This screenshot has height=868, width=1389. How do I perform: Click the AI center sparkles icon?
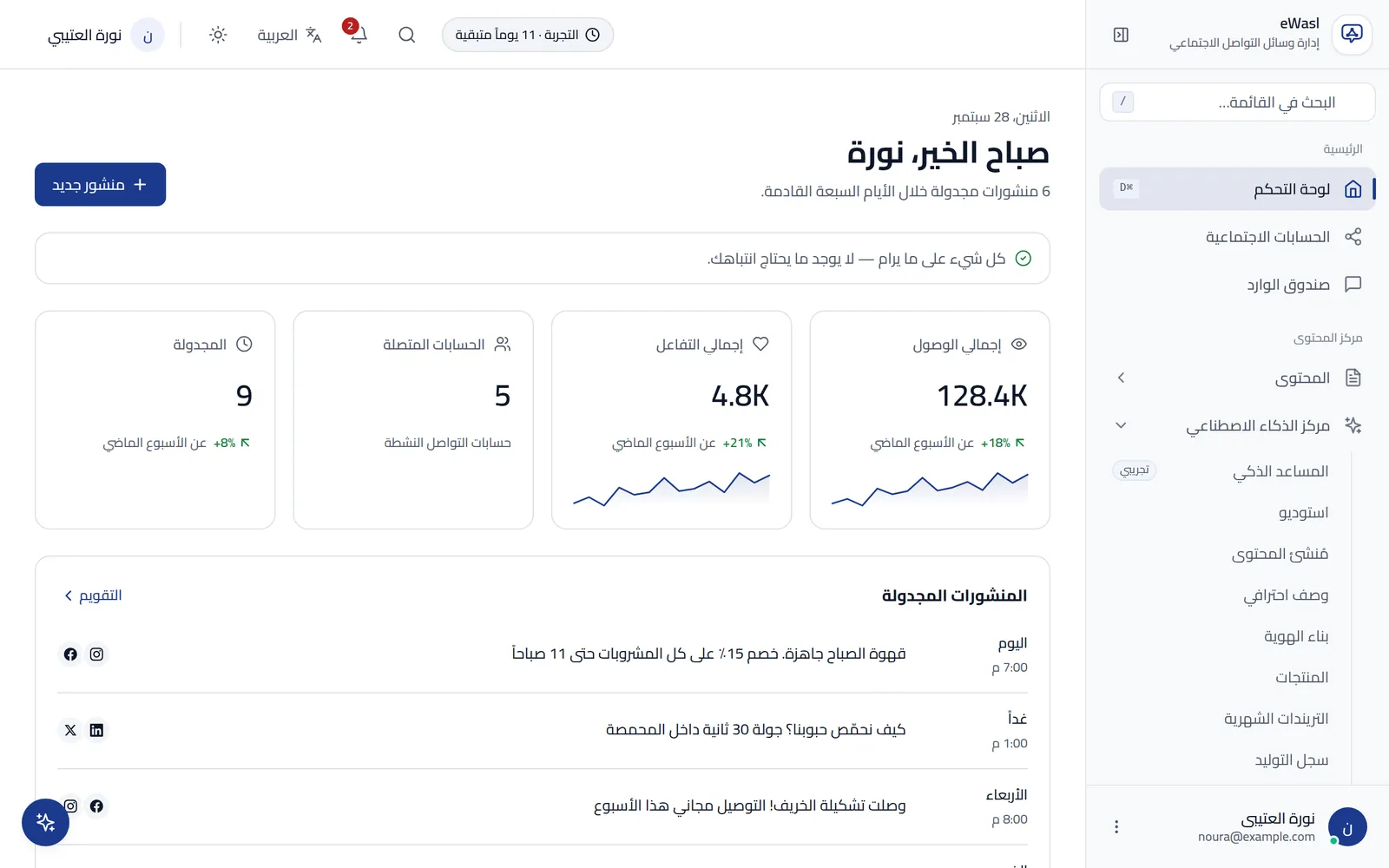point(1353,425)
